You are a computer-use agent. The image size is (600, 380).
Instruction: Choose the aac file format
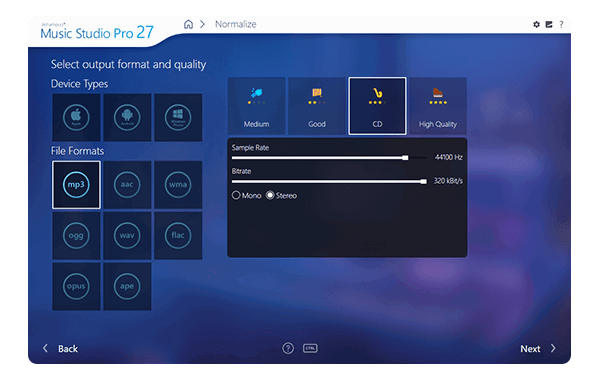point(127,184)
